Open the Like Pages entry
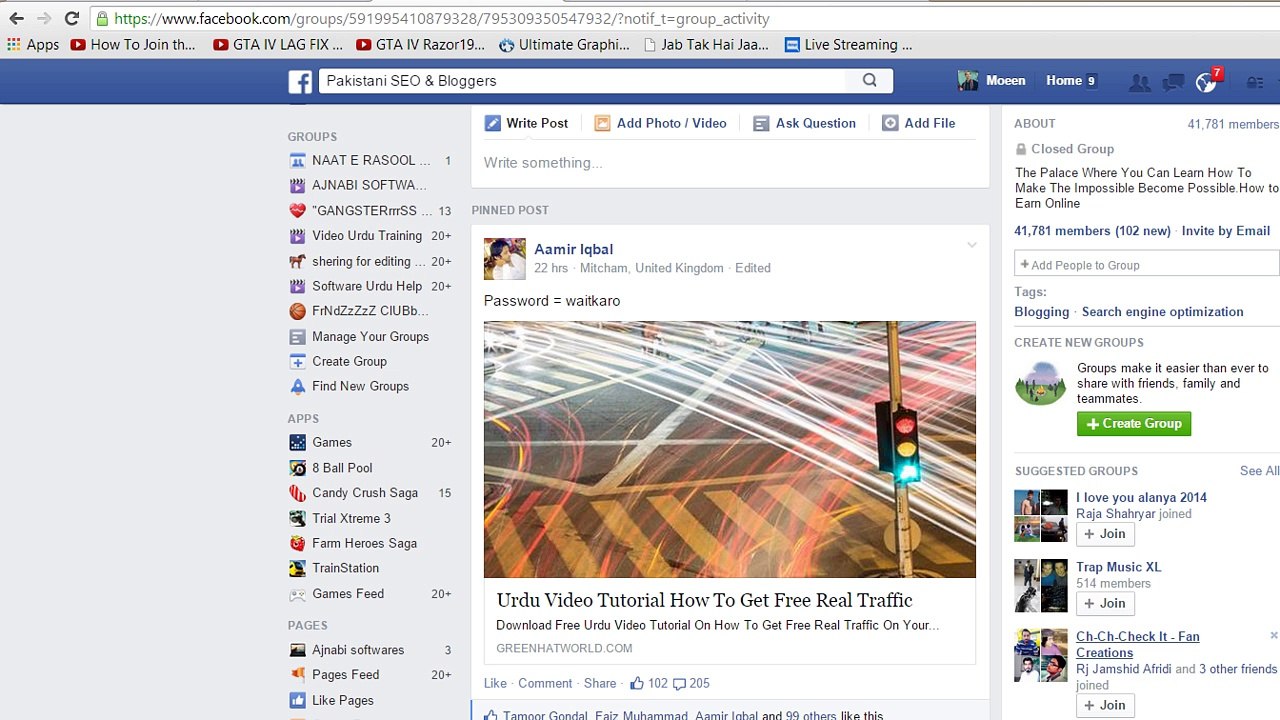 point(343,700)
